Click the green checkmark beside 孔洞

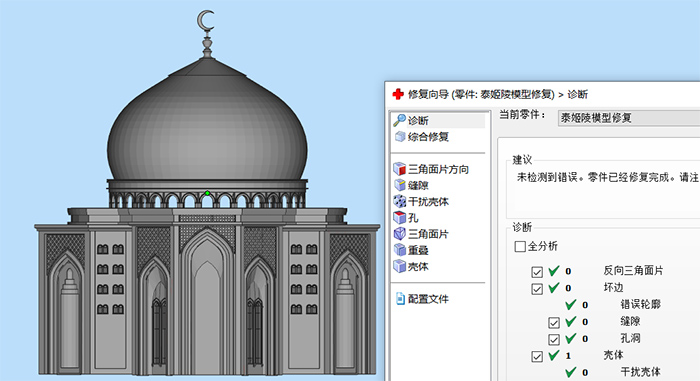[x=571, y=339]
